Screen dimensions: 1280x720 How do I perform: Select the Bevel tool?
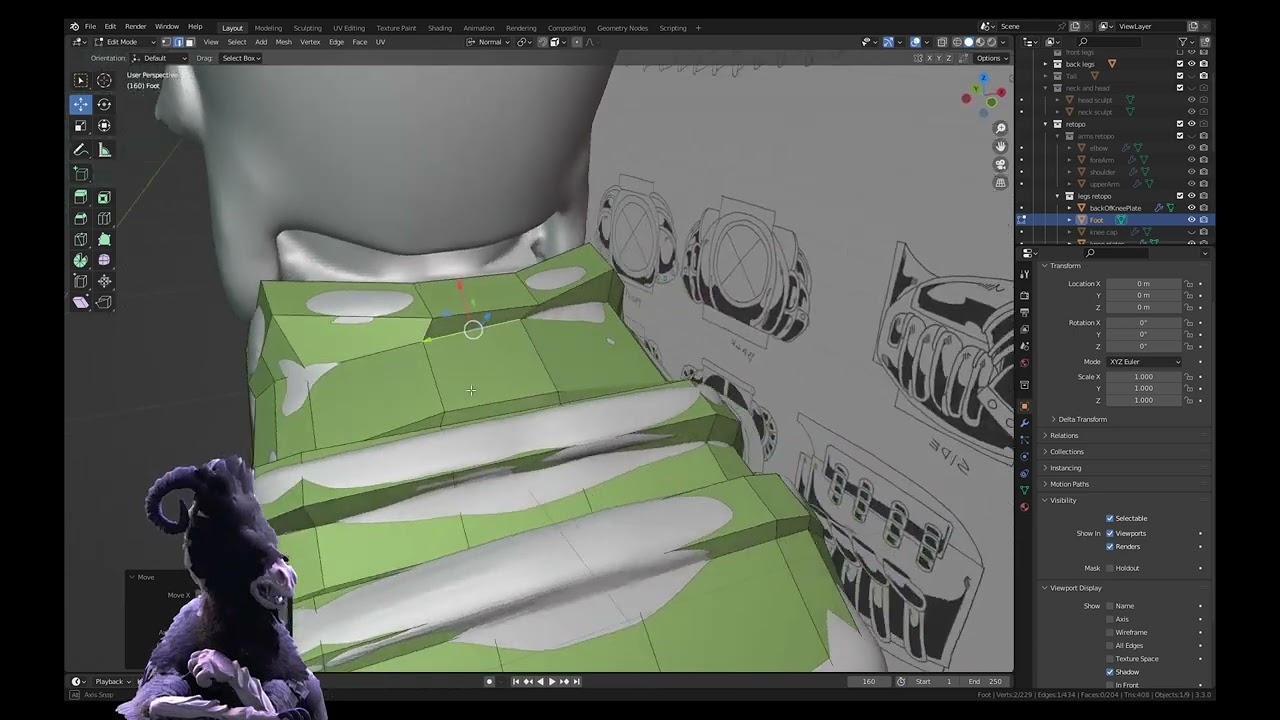point(81,219)
